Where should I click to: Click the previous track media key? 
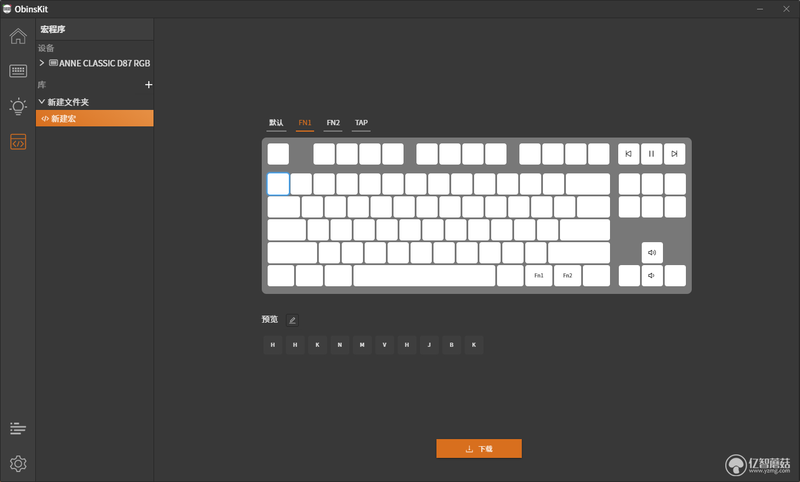[629, 154]
